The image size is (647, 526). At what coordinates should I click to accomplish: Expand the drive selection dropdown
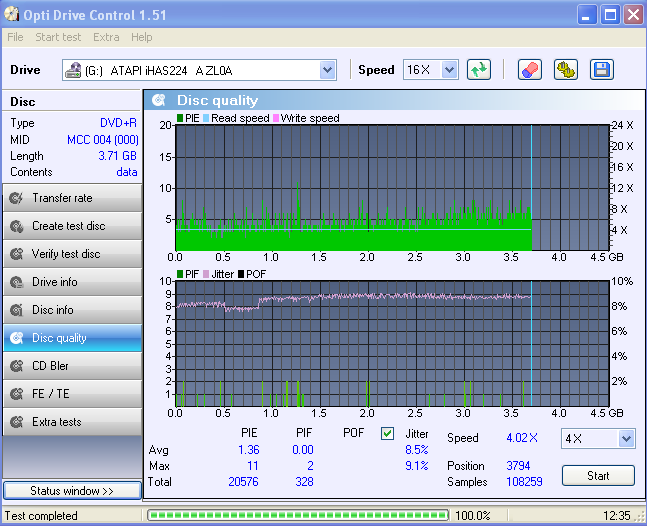327,70
